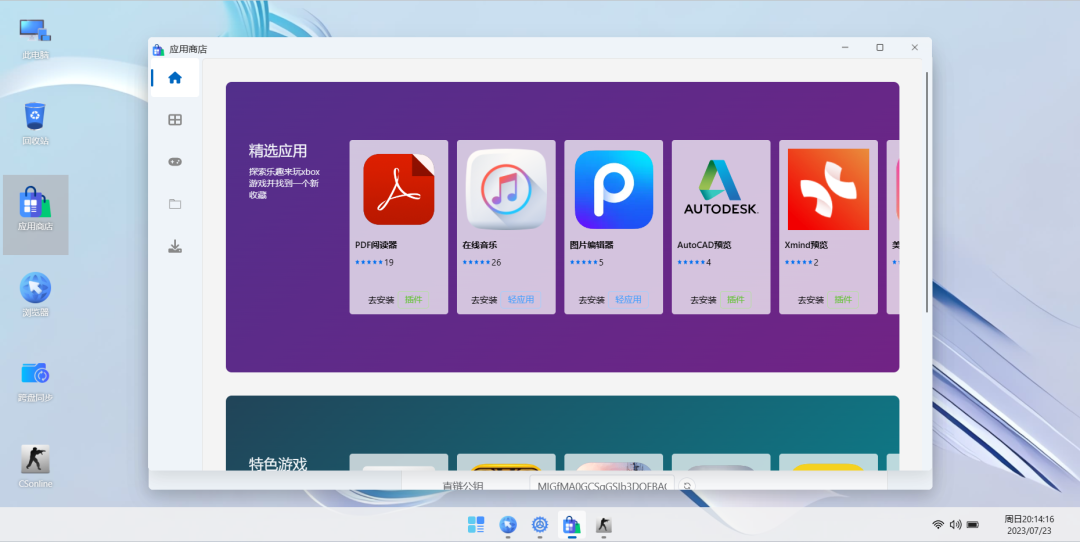Click the 精选应用 section heading
Screen dimensions: 1080x542
[278, 151]
